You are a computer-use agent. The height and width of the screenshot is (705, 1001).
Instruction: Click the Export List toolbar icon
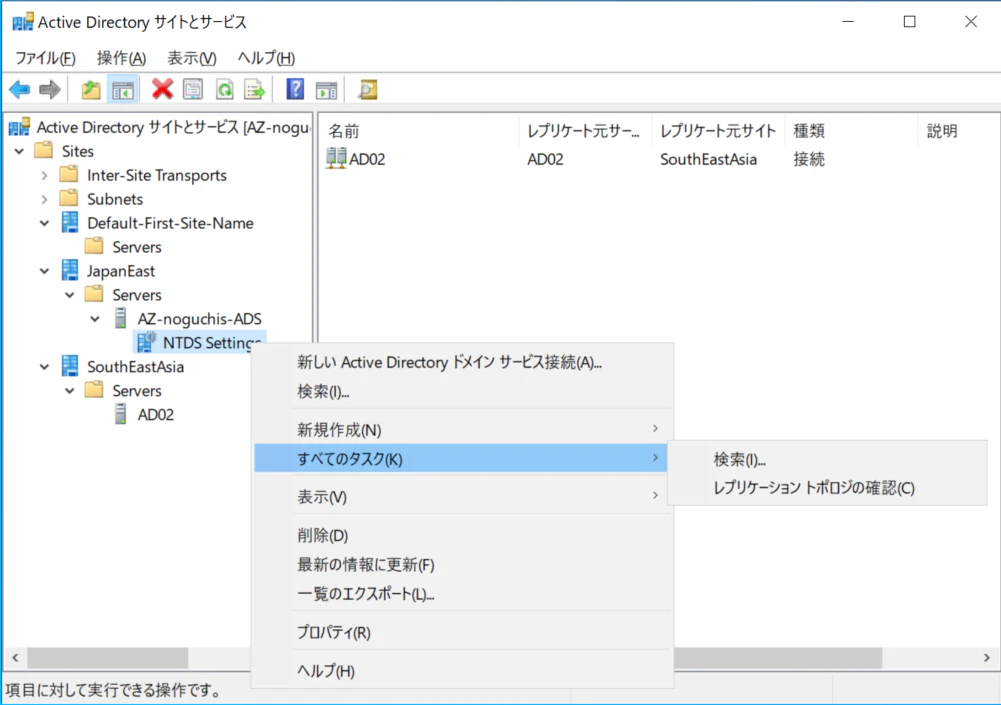coord(255,89)
